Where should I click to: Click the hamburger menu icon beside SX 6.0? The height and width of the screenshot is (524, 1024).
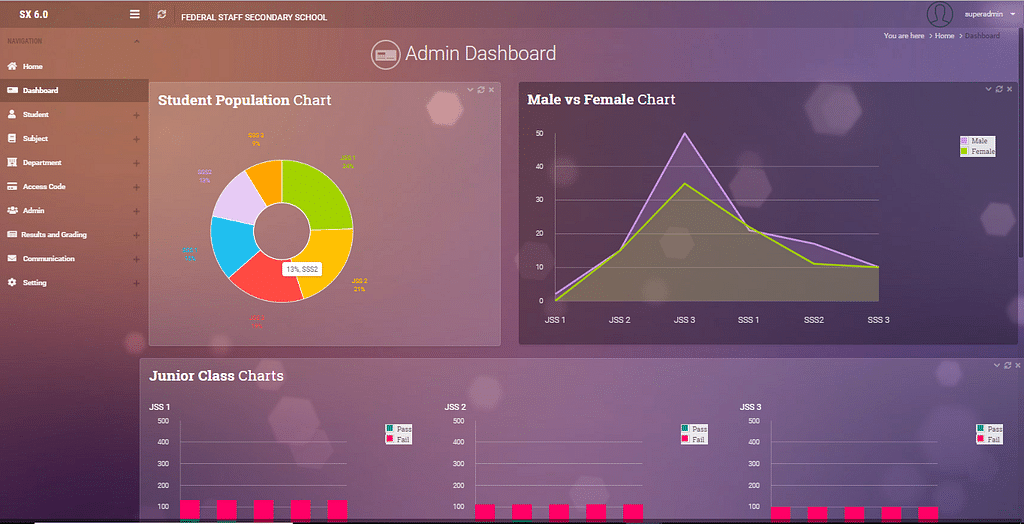[x=135, y=15]
